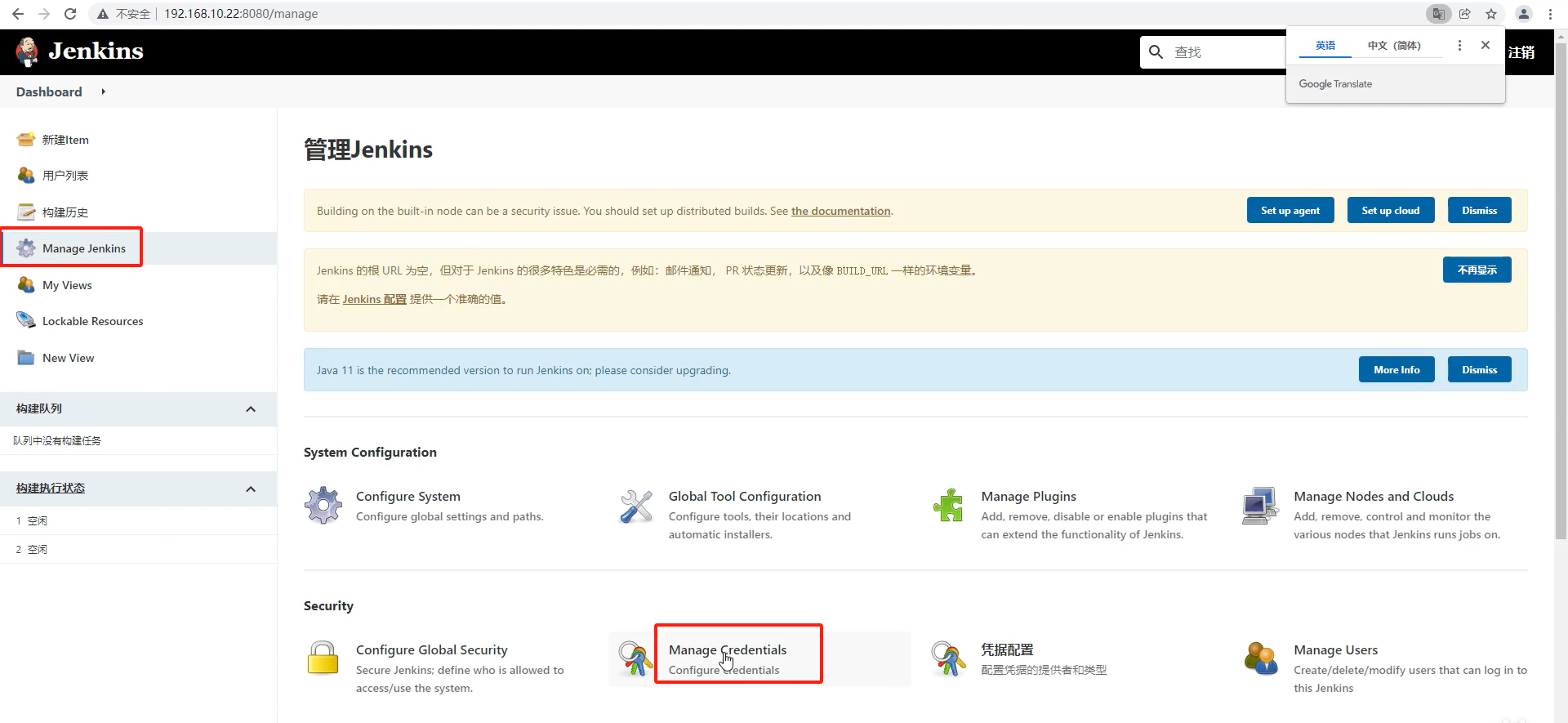Image resolution: width=1568 pixels, height=723 pixels.
Task: Click the Set up cloud button
Action: [1391, 210]
